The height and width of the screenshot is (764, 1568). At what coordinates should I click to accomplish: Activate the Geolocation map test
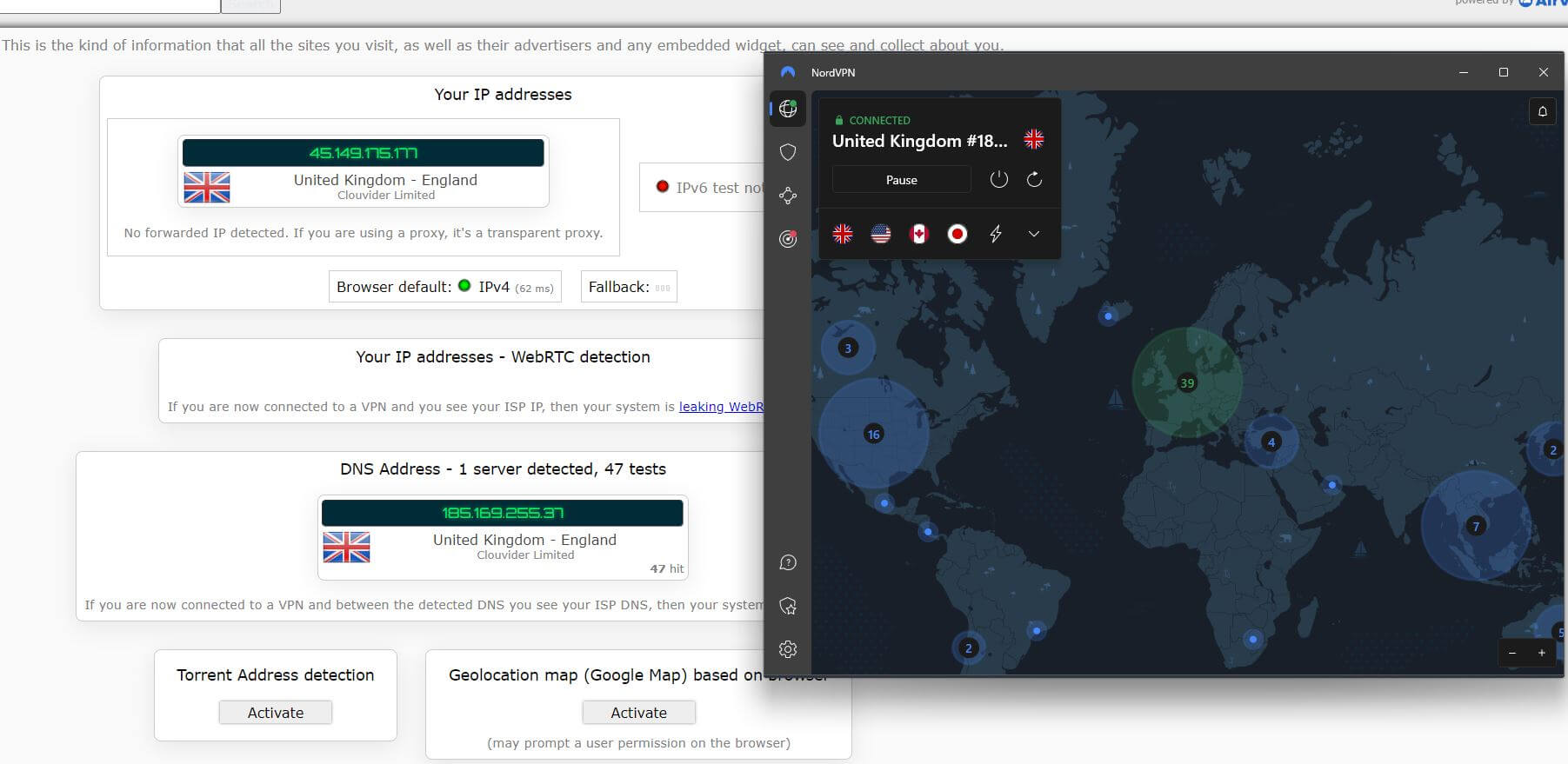639,713
